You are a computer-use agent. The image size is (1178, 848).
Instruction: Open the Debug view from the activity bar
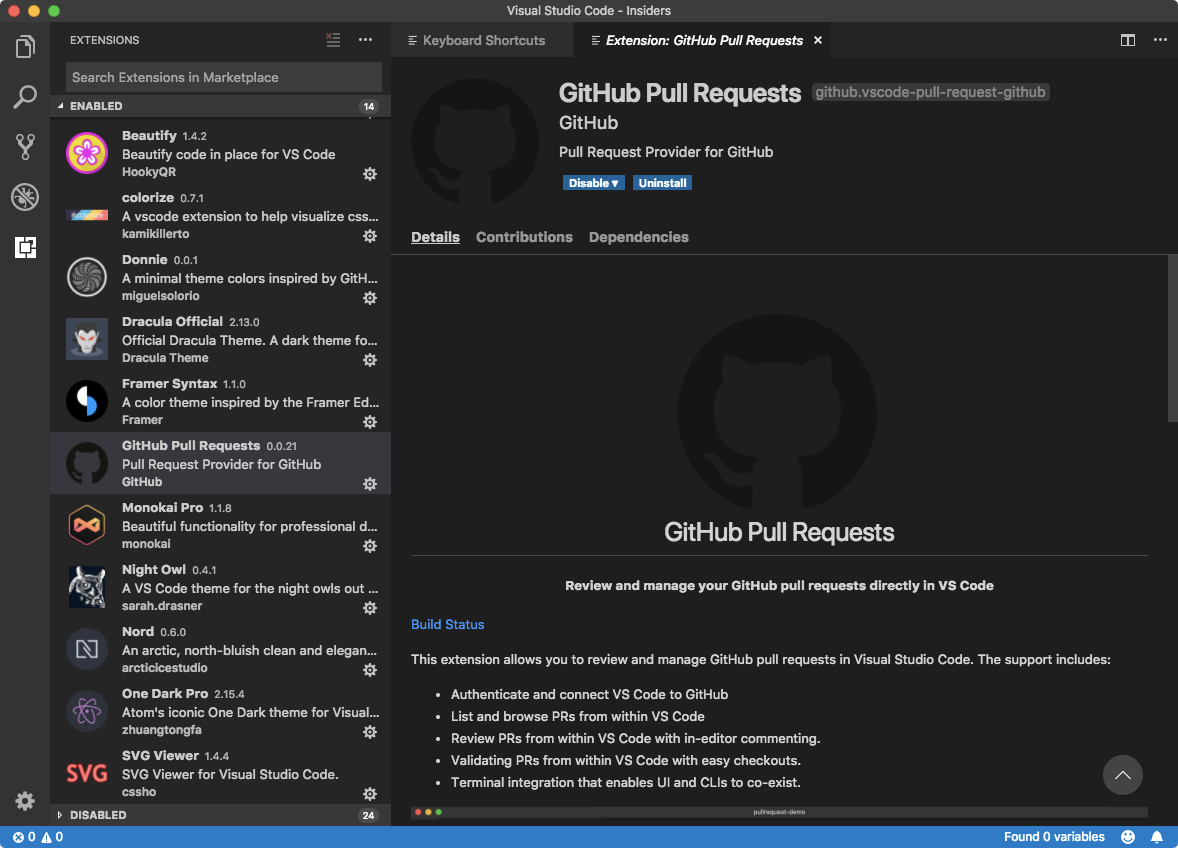tap(24, 197)
